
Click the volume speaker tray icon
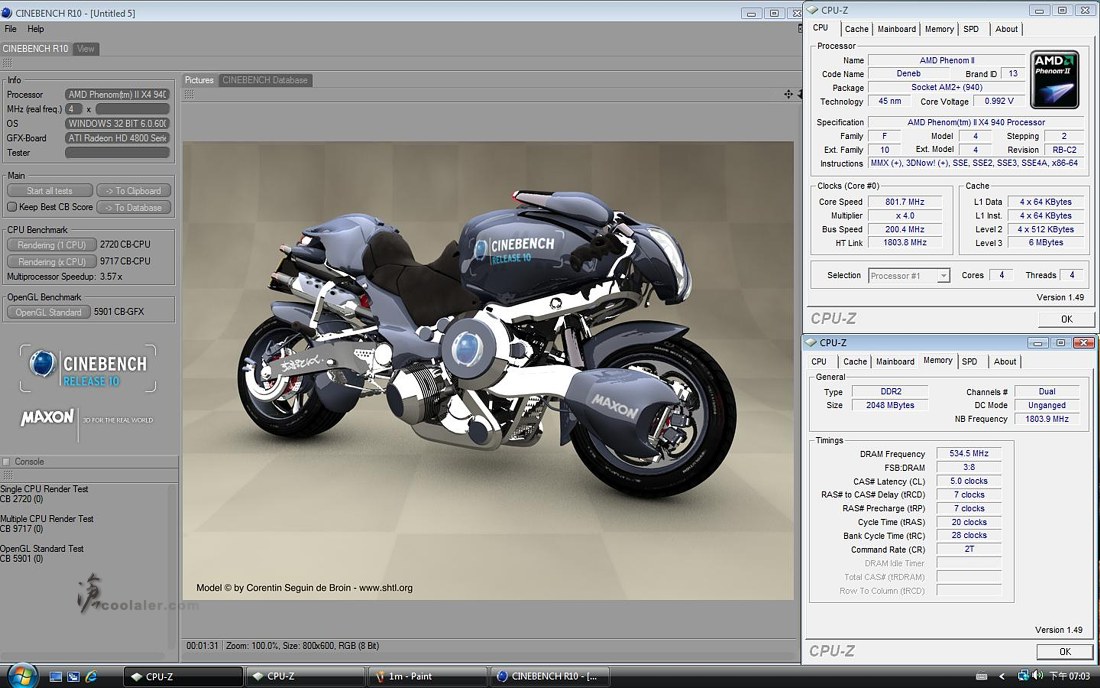point(1037,676)
